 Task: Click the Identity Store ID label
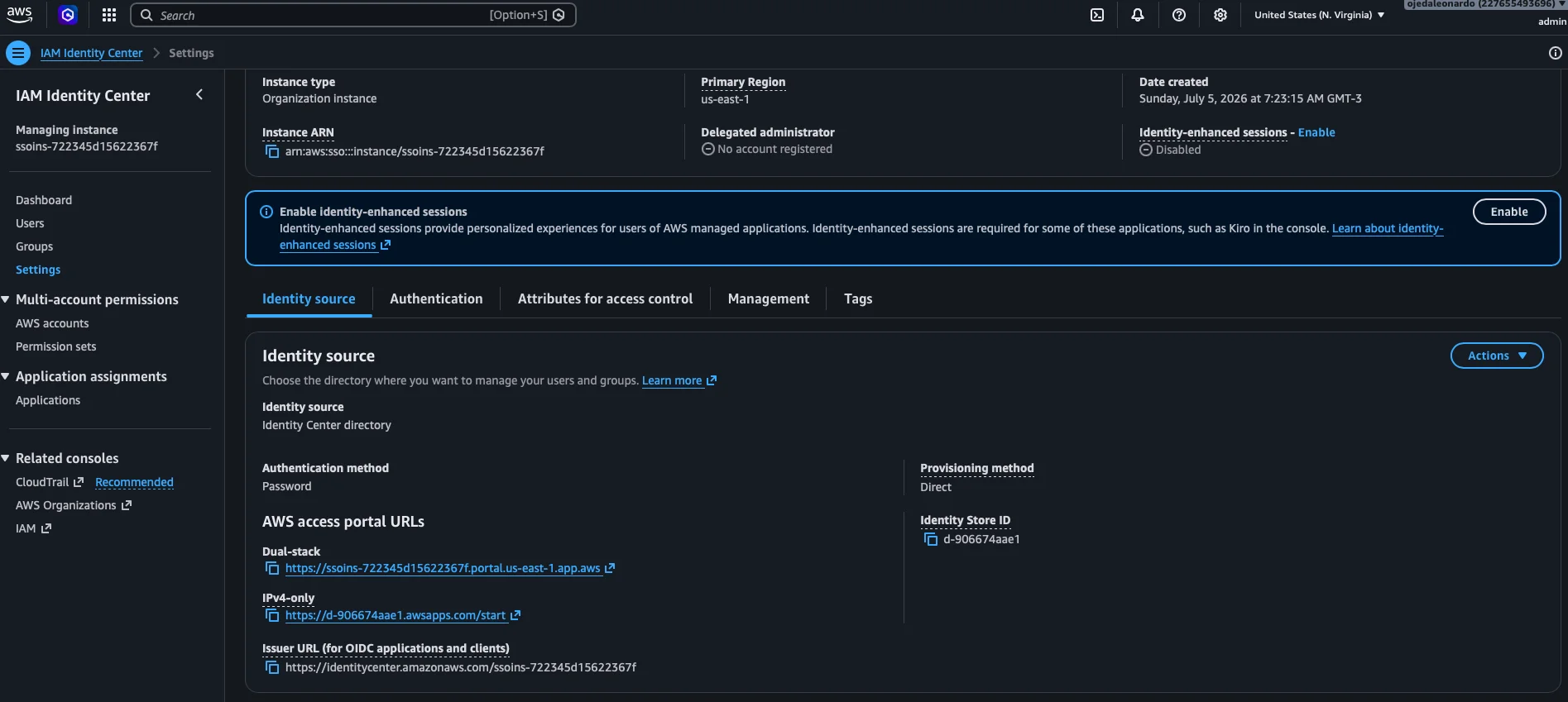965,520
